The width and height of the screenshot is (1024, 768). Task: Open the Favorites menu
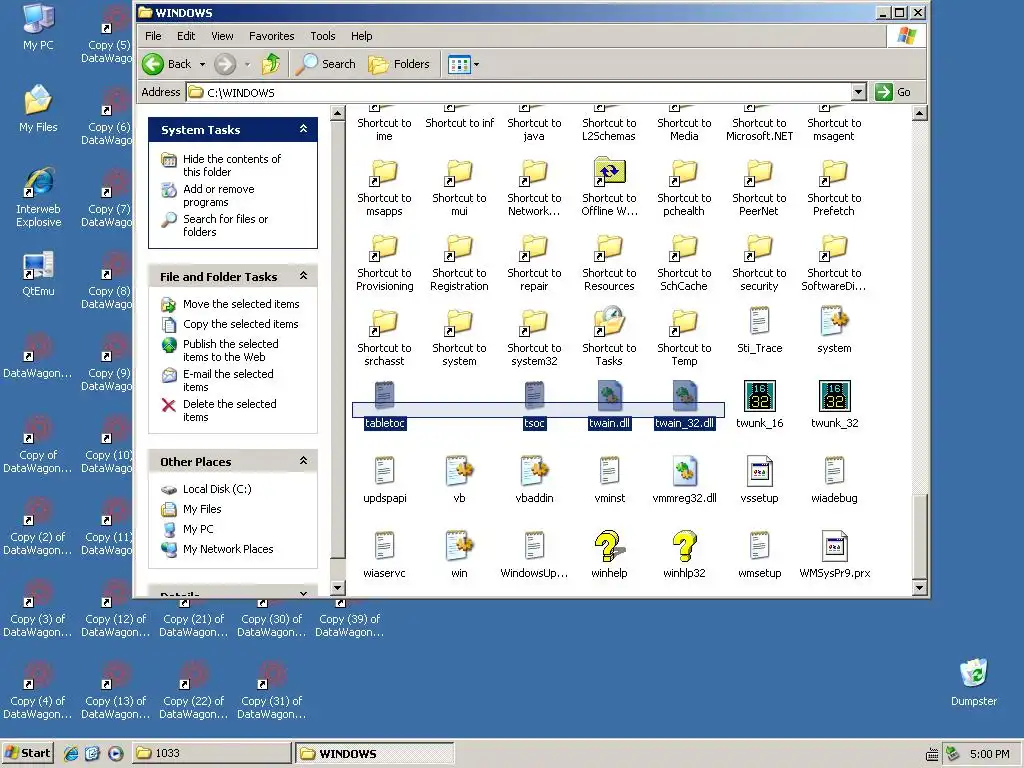272,36
